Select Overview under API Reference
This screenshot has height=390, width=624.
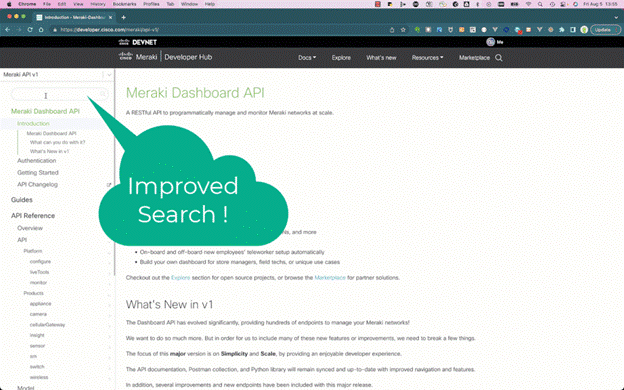click(x=30, y=228)
